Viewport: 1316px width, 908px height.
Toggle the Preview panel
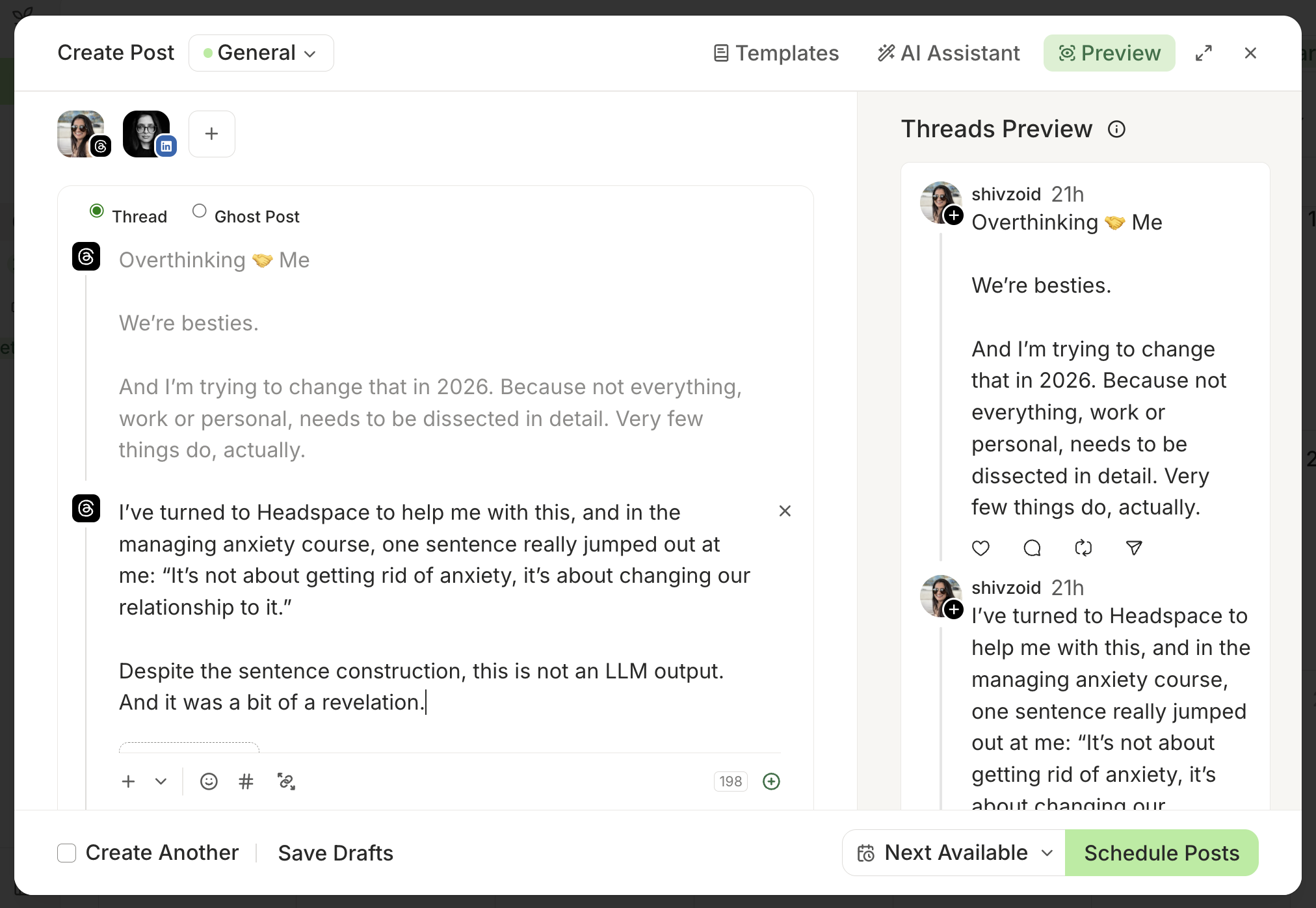coord(1109,53)
